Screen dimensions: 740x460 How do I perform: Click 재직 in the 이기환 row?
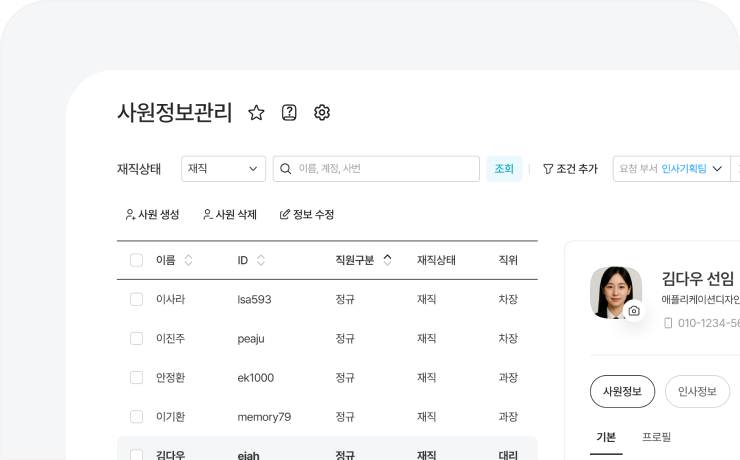pos(427,417)
